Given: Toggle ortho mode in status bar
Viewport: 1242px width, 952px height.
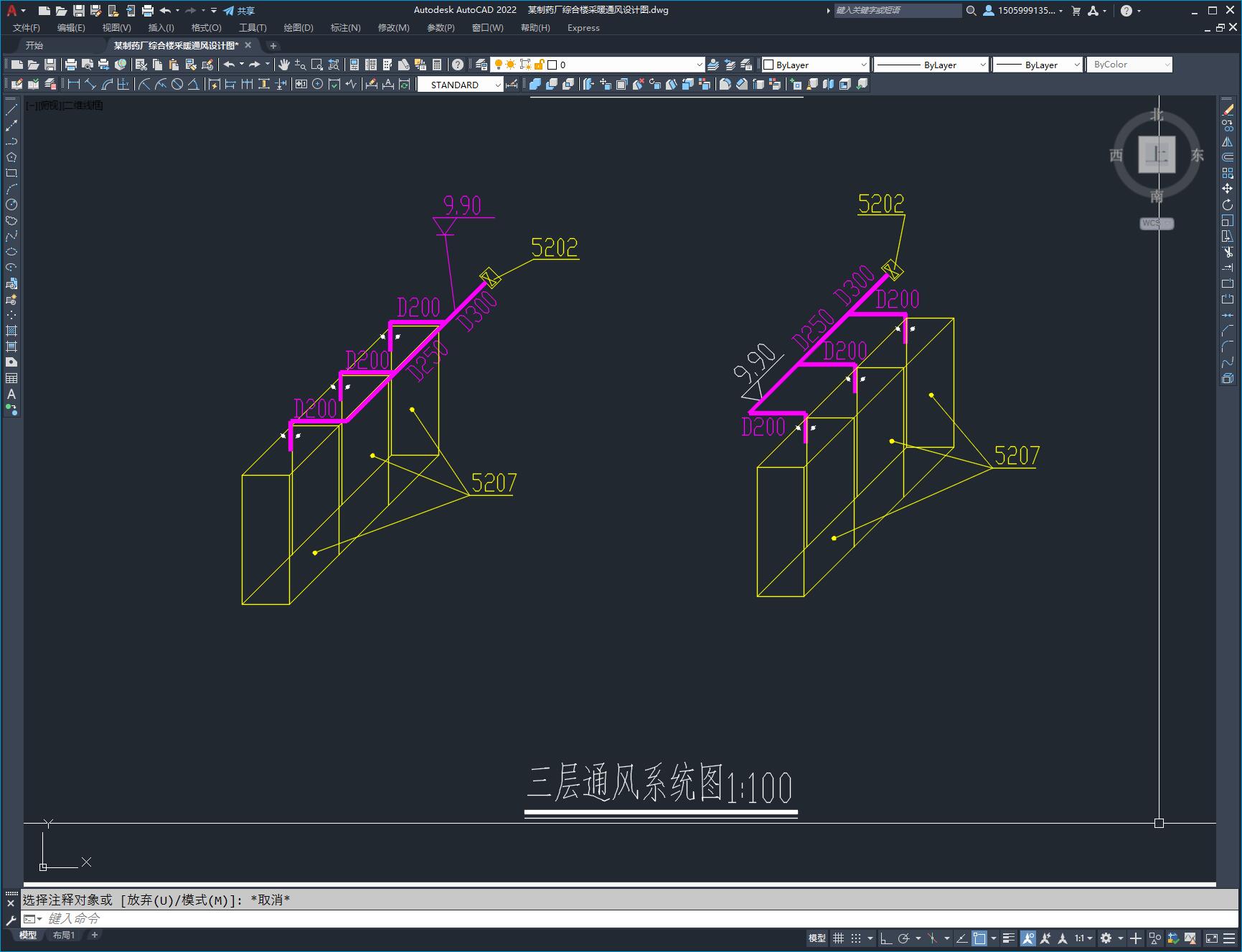Looking at the screenshot, I should point(886,938).
